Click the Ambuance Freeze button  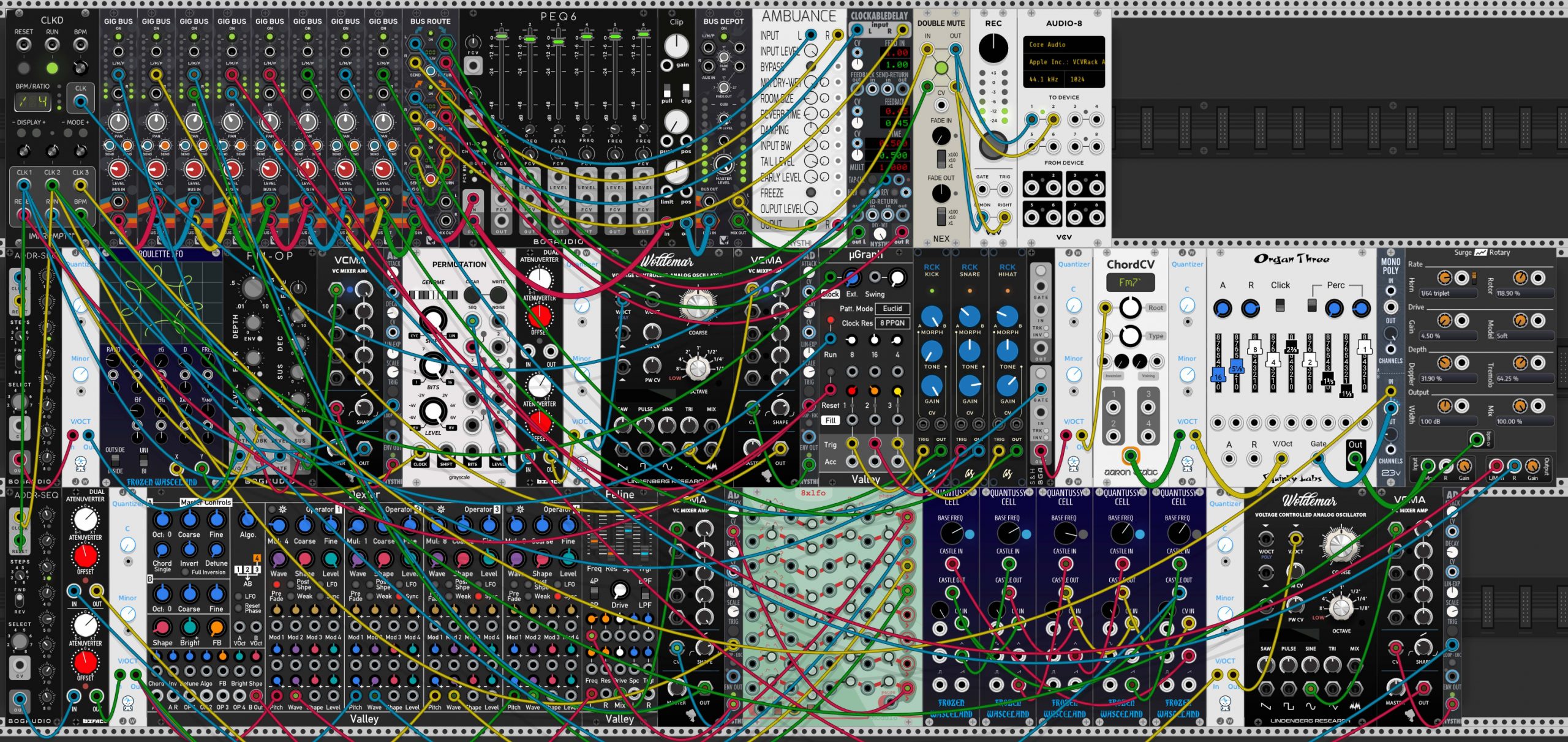pos(811,193)
